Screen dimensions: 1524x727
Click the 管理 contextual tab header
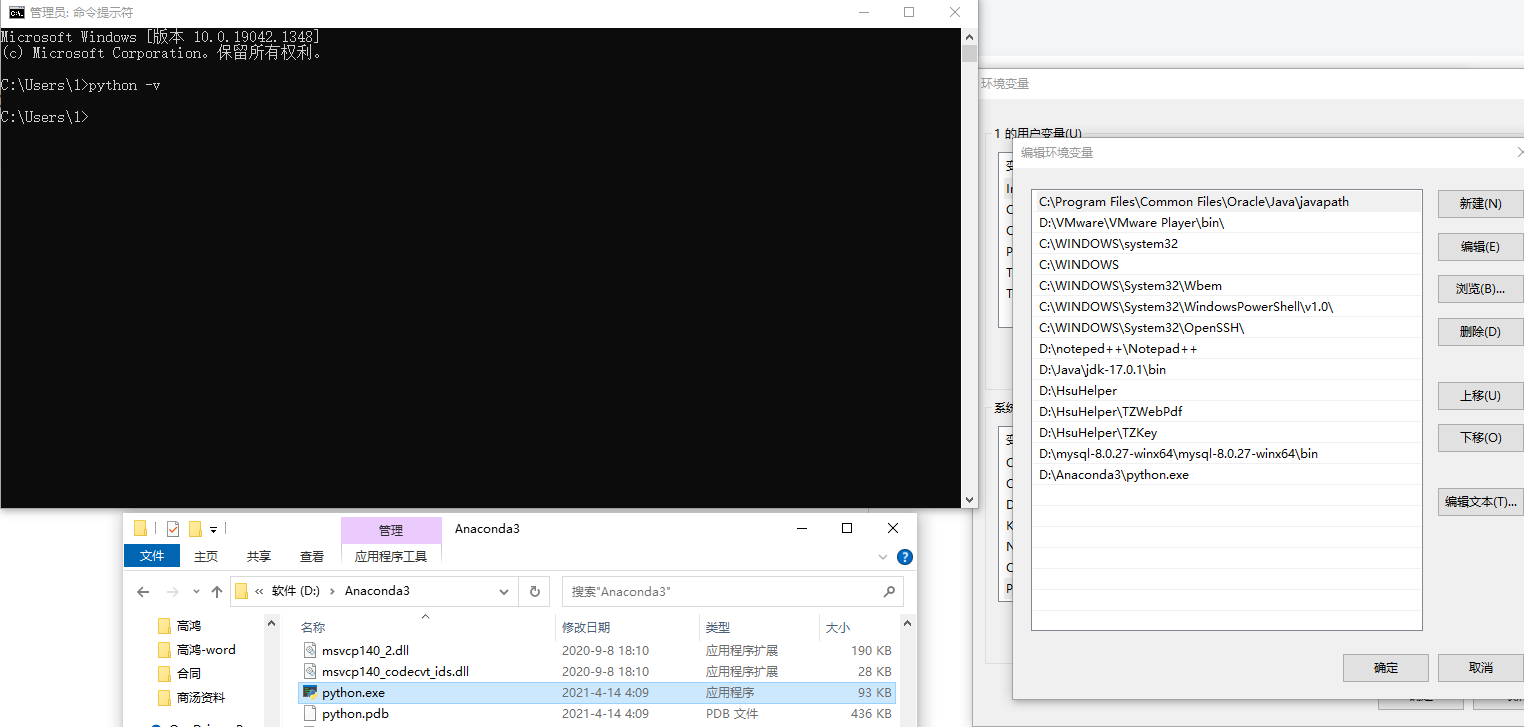click(x=391, y=530)
